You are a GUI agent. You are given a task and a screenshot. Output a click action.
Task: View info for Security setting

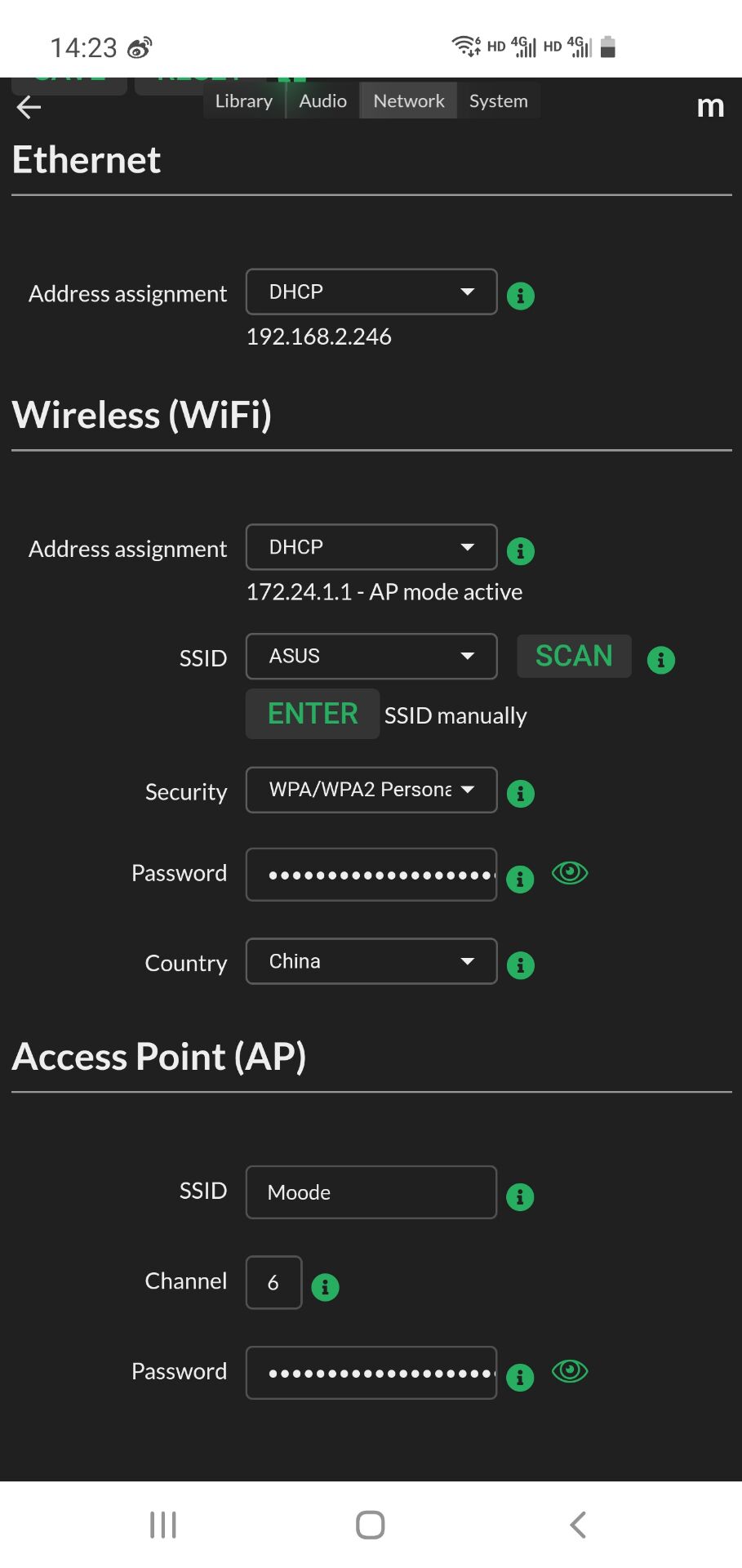click(521, 793)
